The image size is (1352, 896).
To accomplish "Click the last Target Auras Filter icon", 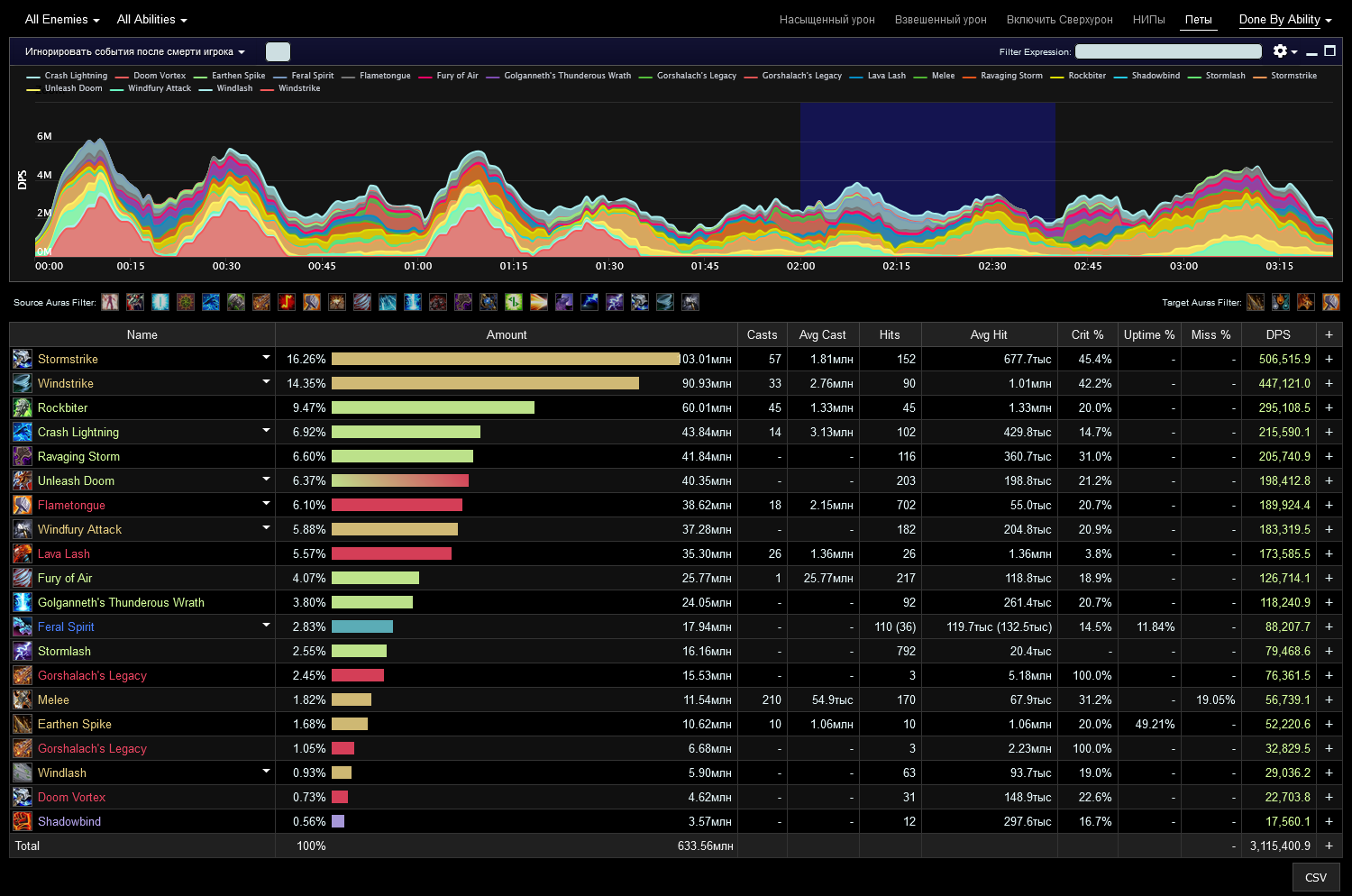I will (1330, 302).
